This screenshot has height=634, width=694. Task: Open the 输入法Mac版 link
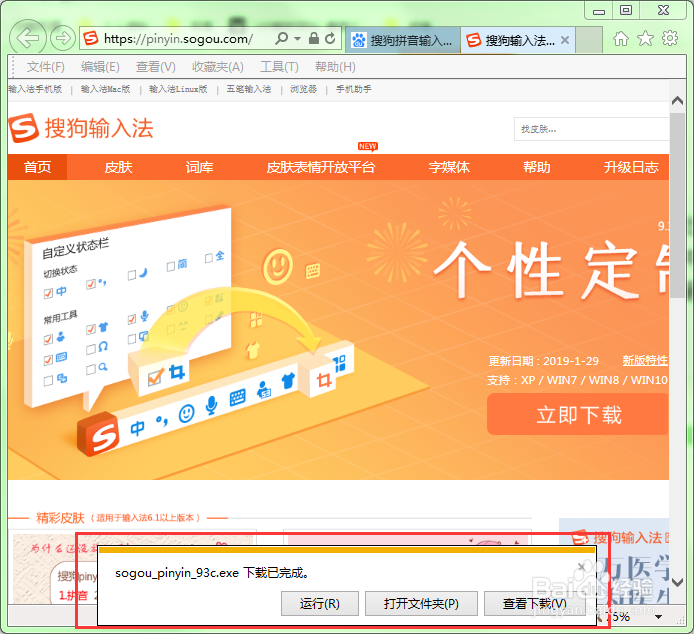(x=105, y=89)
